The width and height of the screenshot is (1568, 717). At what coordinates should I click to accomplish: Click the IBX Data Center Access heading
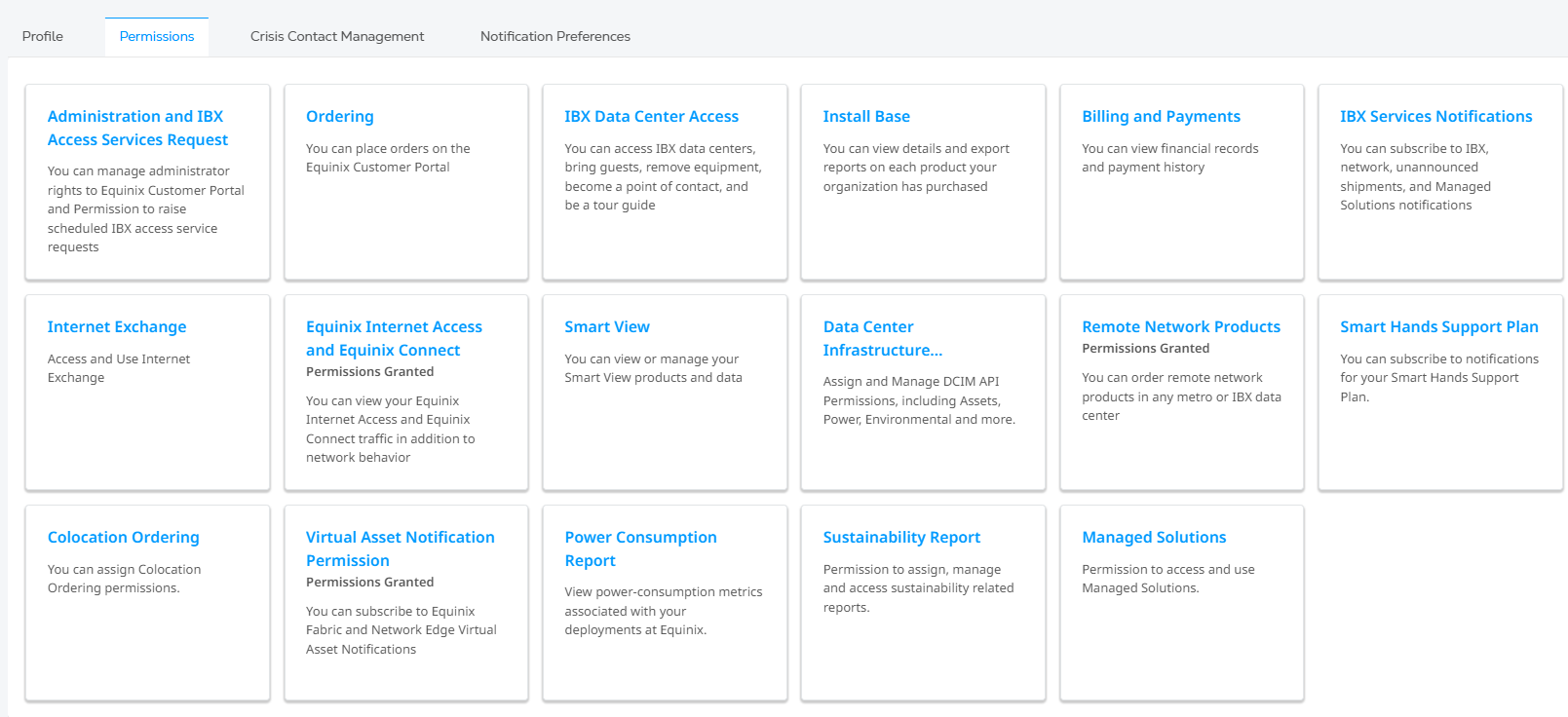652,116
